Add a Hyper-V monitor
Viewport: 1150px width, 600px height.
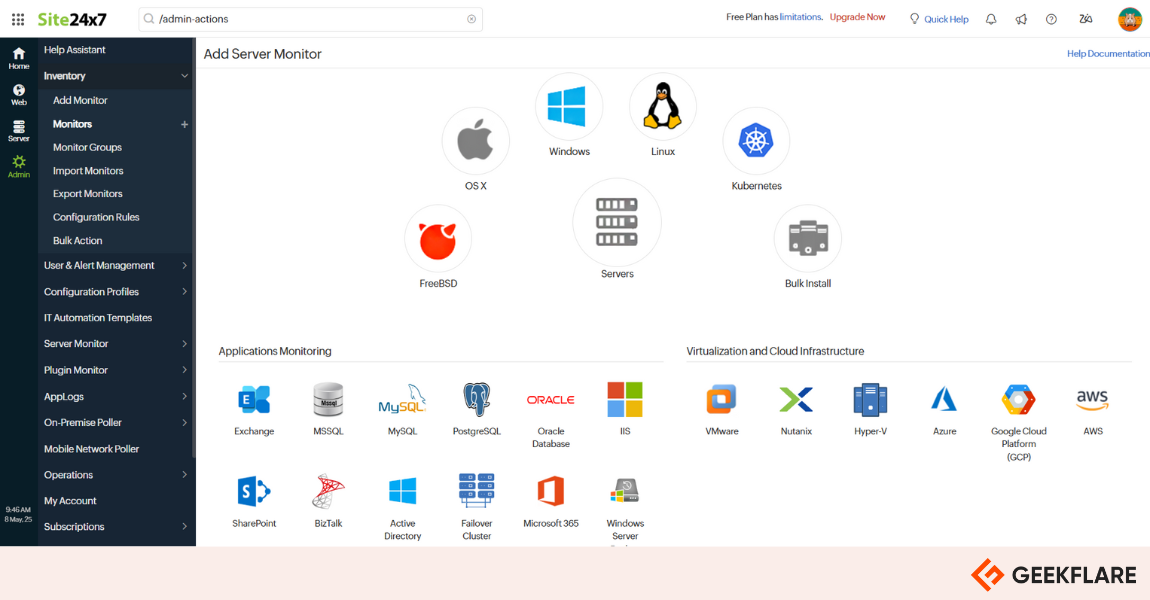click(x=871, y=400)
